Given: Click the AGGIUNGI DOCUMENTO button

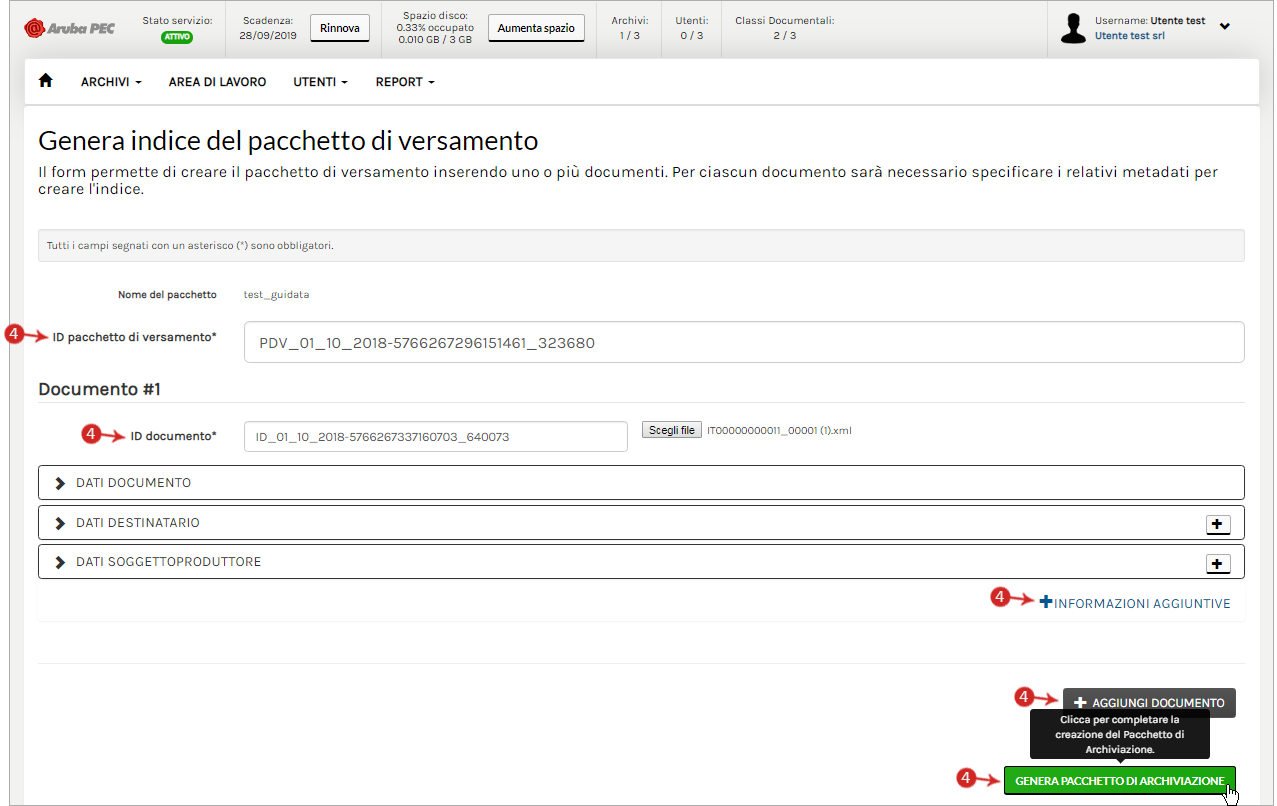Looking at the screenshot, I should [x=1149, y=702].
